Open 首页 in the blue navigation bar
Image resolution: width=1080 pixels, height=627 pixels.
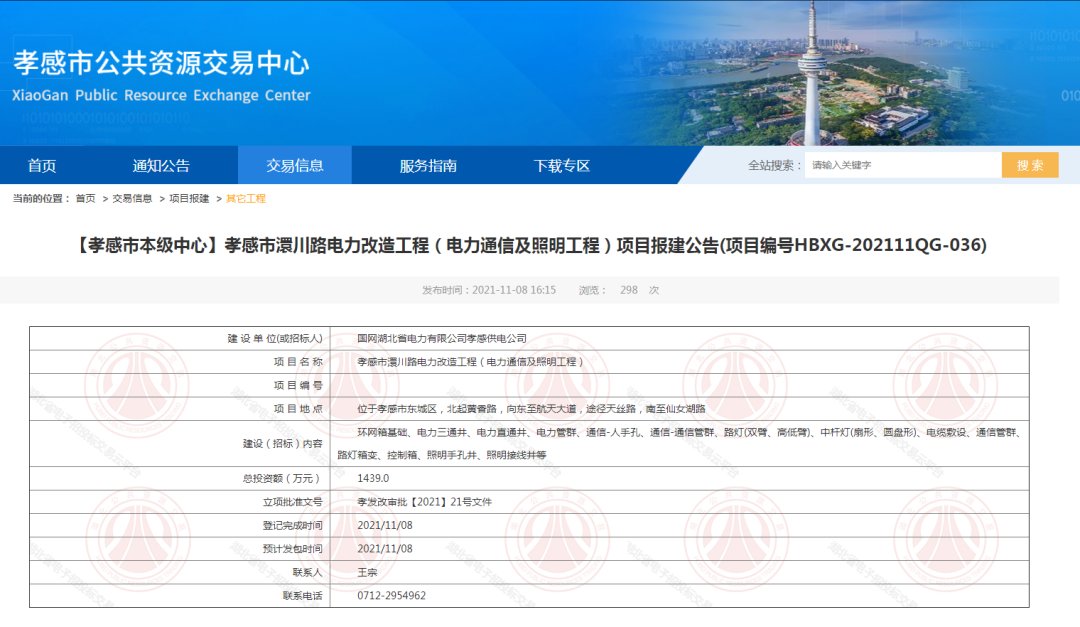42,166
